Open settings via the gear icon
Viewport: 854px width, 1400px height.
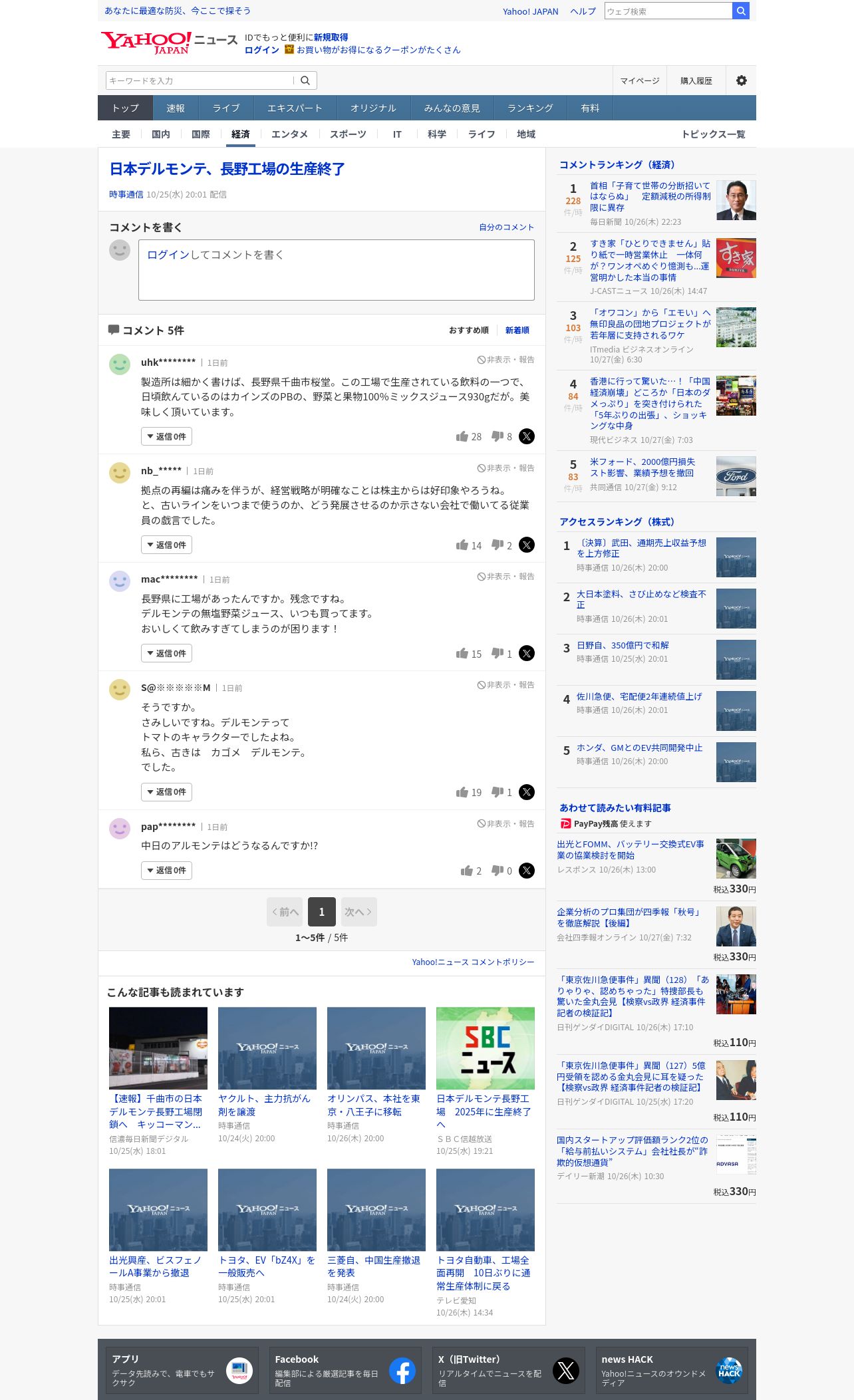pyautogui.click(x=741, y=80)
